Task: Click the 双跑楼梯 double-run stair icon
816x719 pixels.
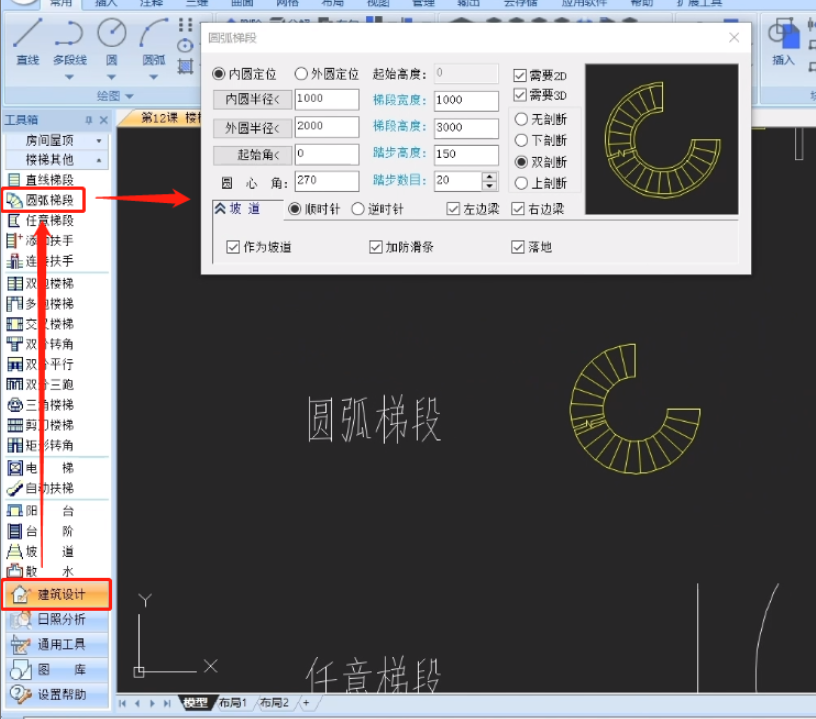Action: point(15,284)
